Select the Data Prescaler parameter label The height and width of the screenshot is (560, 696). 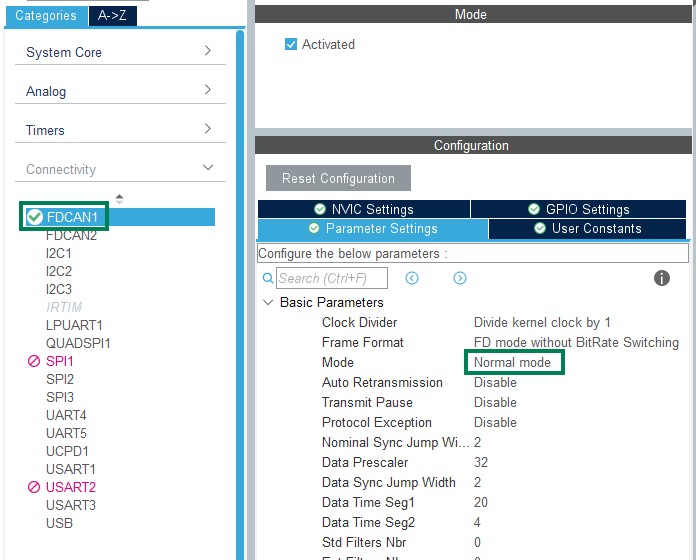coord(365,462)
